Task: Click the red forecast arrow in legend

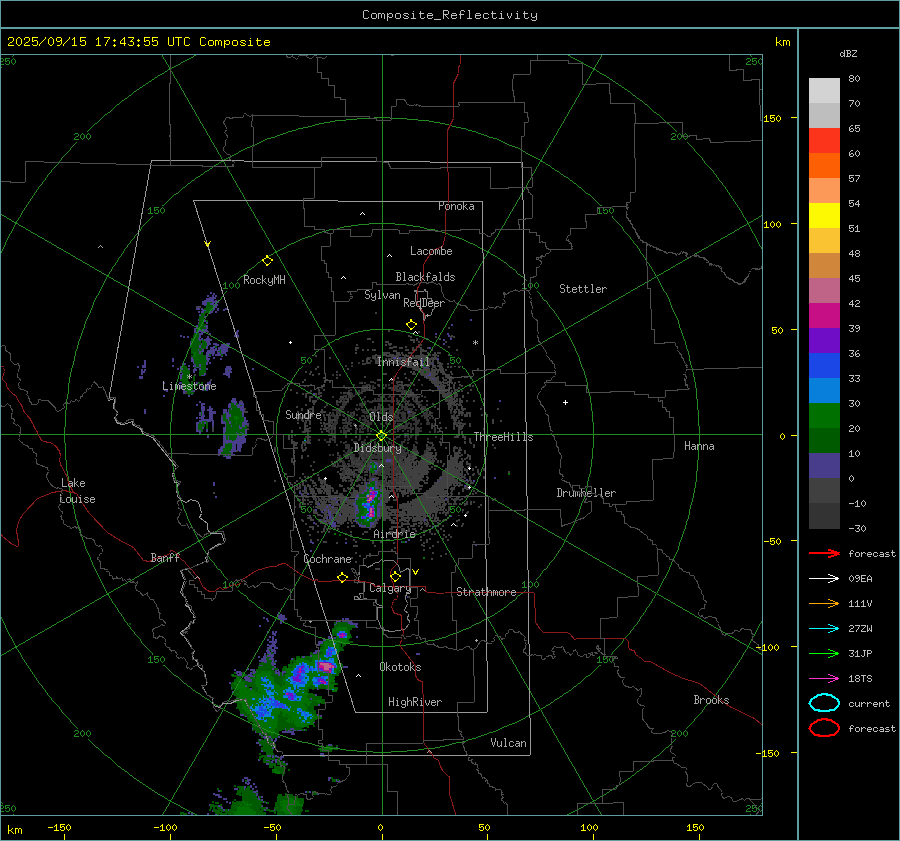Action: coord(824,553)
